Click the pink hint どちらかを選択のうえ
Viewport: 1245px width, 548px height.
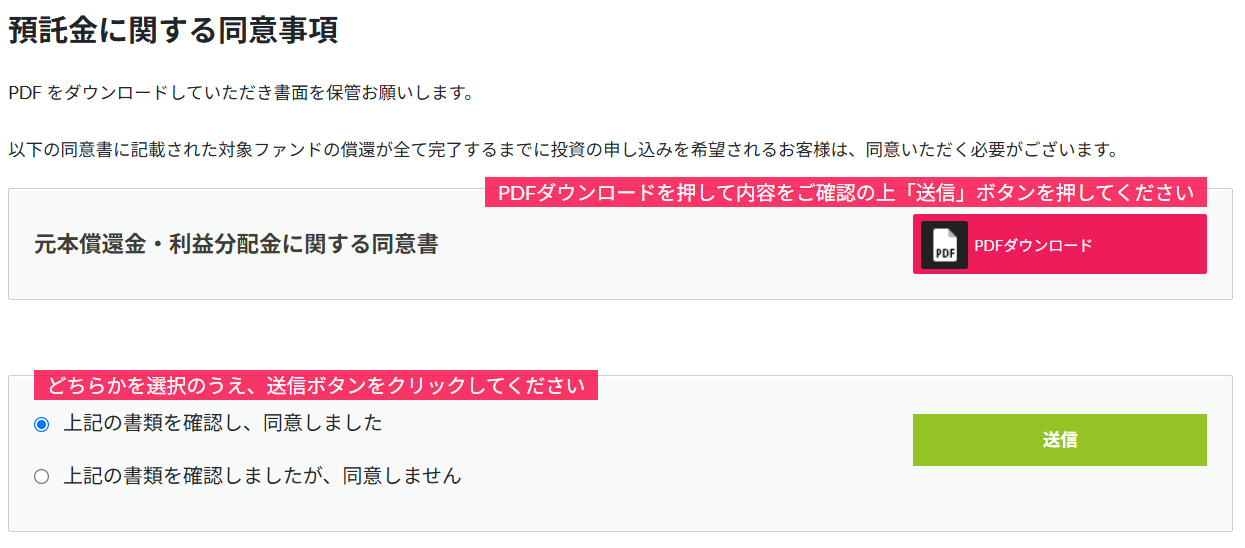[x=316, y=385]
